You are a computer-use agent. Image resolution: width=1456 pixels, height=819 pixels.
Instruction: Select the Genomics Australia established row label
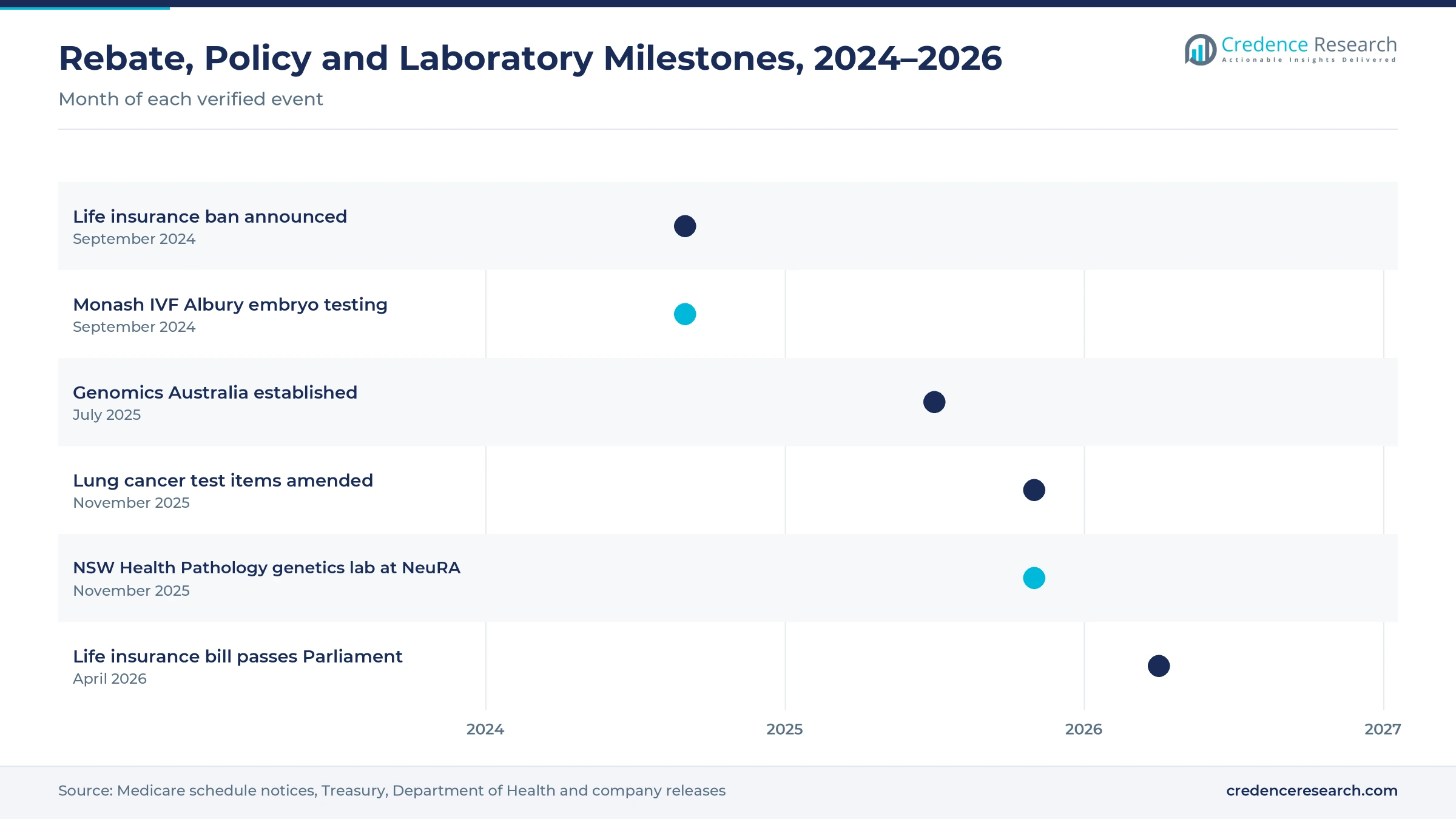click(215, 393)
